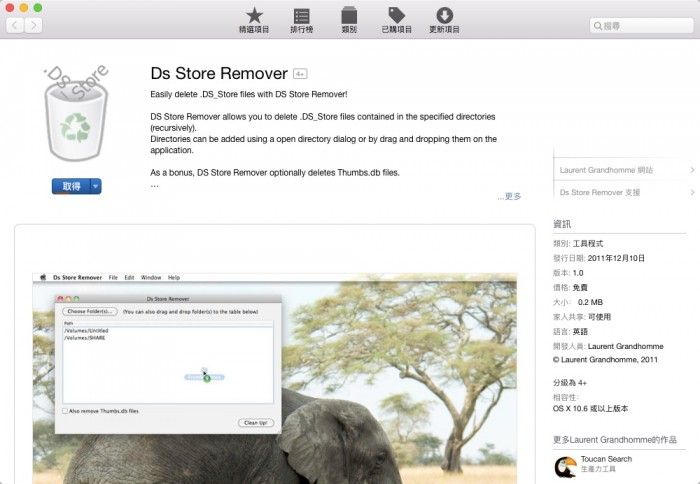Image resolution: width=700 pixels, height=484 pixels.
Task: Click family sharing value 可使用
Action: [599, 317]
